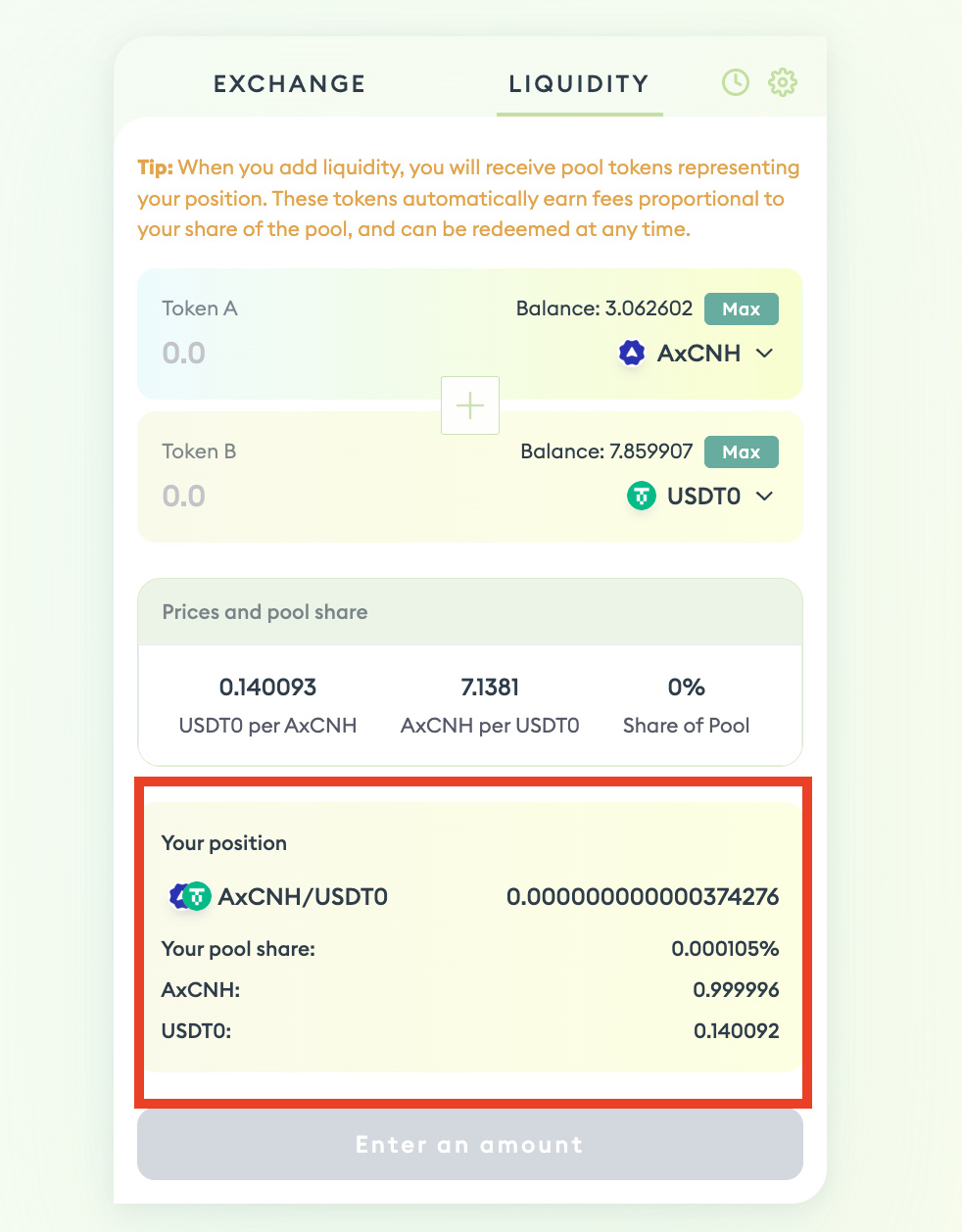Click the 0.140093 USDT0 per AxCNH price
Viewport: 962px width, 1232px height.
(267, 687)
